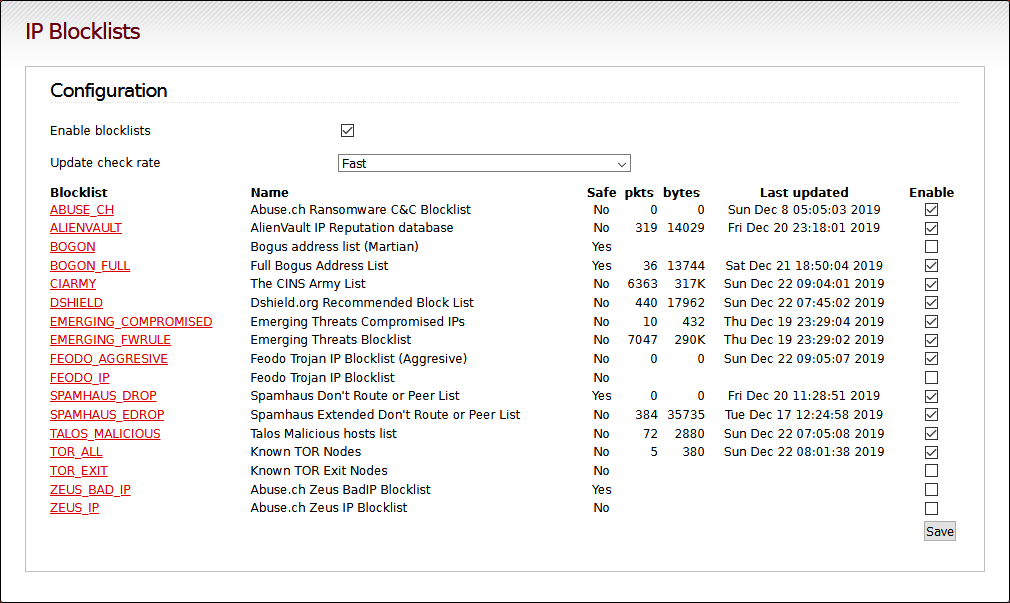Open the ZEUS_BAD_IP link
This screenshot has width=1010, height=603.
tap(90, 490)
